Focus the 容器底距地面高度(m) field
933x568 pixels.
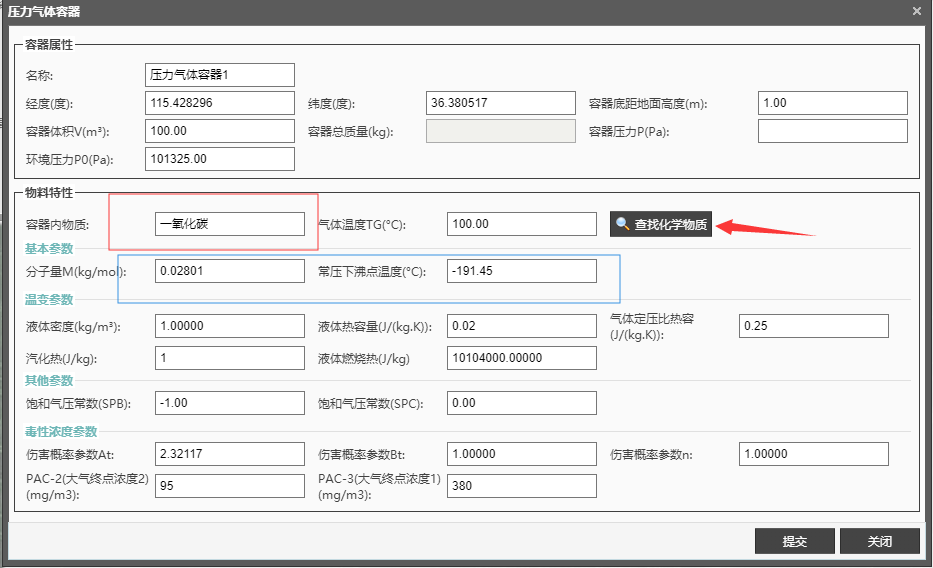[x=832, y=103]
